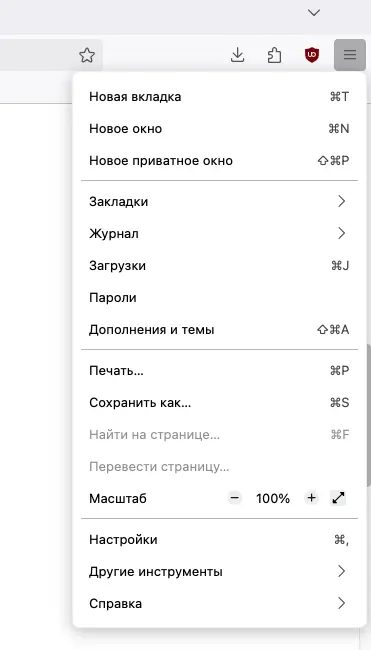
Task: Open the extensions puzzle piece icon
Action: [x=274, y=55]
